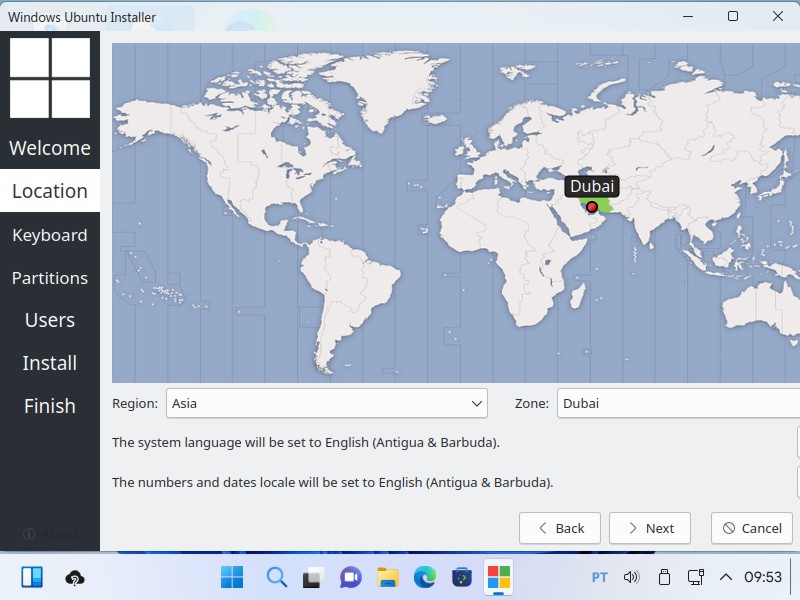The image size is (800, 600).
Task: Click the PT keyboard language indicator
Action: click(599, 578)
